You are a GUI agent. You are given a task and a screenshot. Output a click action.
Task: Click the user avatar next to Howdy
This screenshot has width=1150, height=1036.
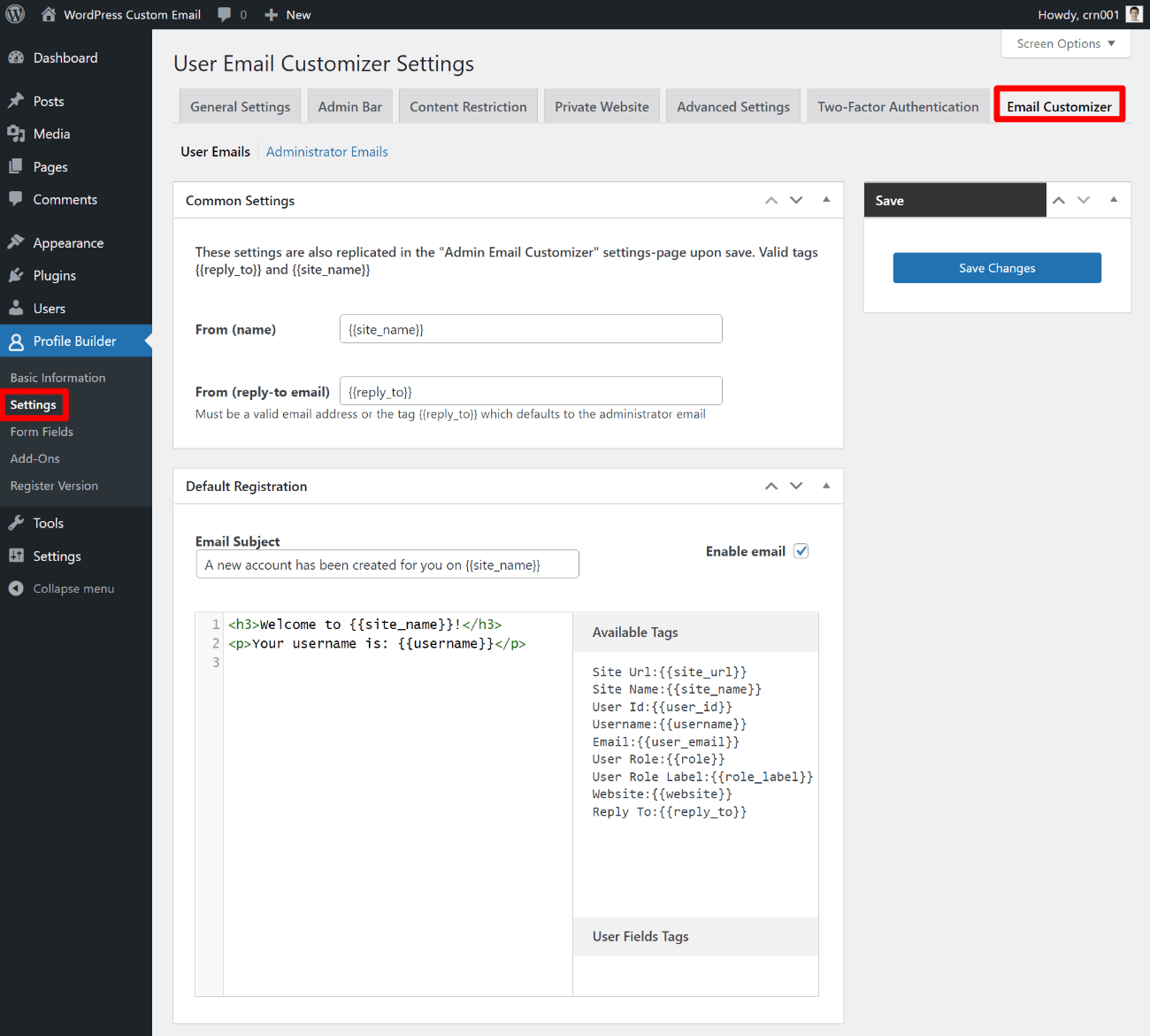point(1133,14)
